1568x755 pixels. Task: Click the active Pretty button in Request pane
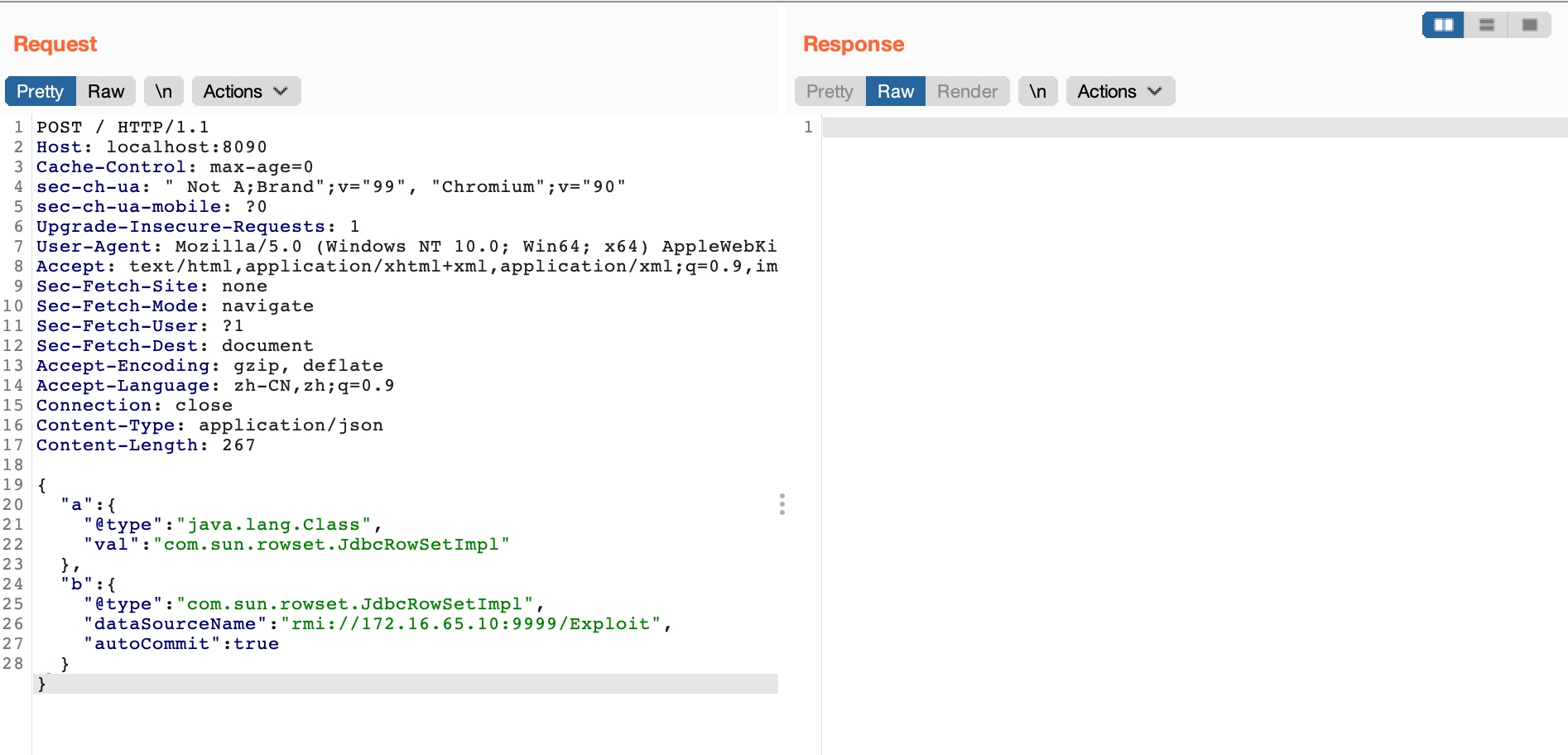pos(40,91)
